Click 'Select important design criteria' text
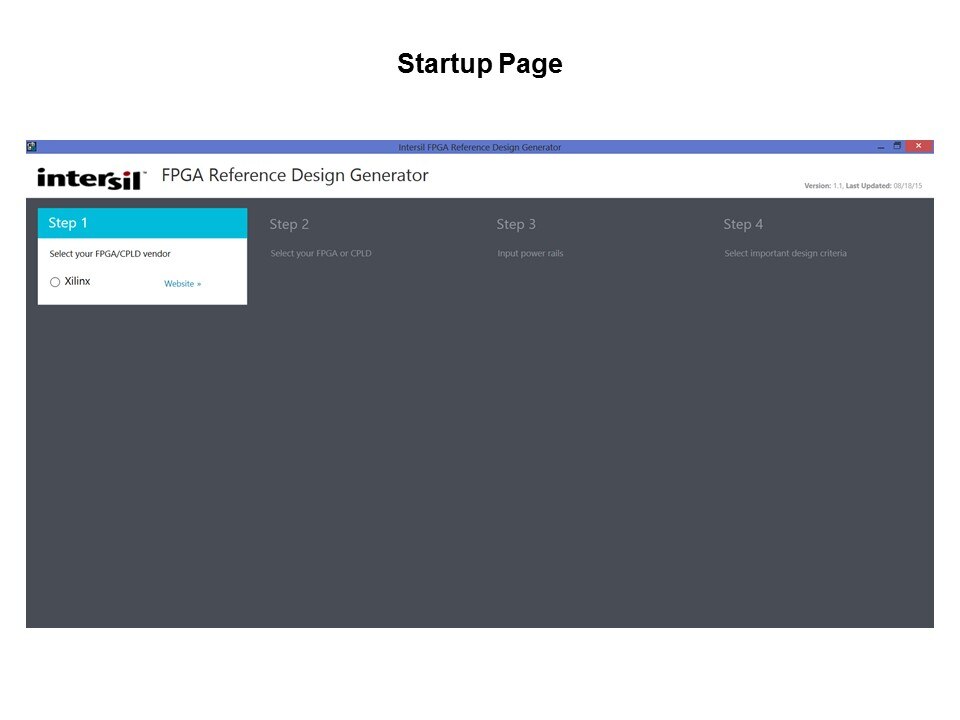Viewport: 960px width, 720px height. coord(785,254)
